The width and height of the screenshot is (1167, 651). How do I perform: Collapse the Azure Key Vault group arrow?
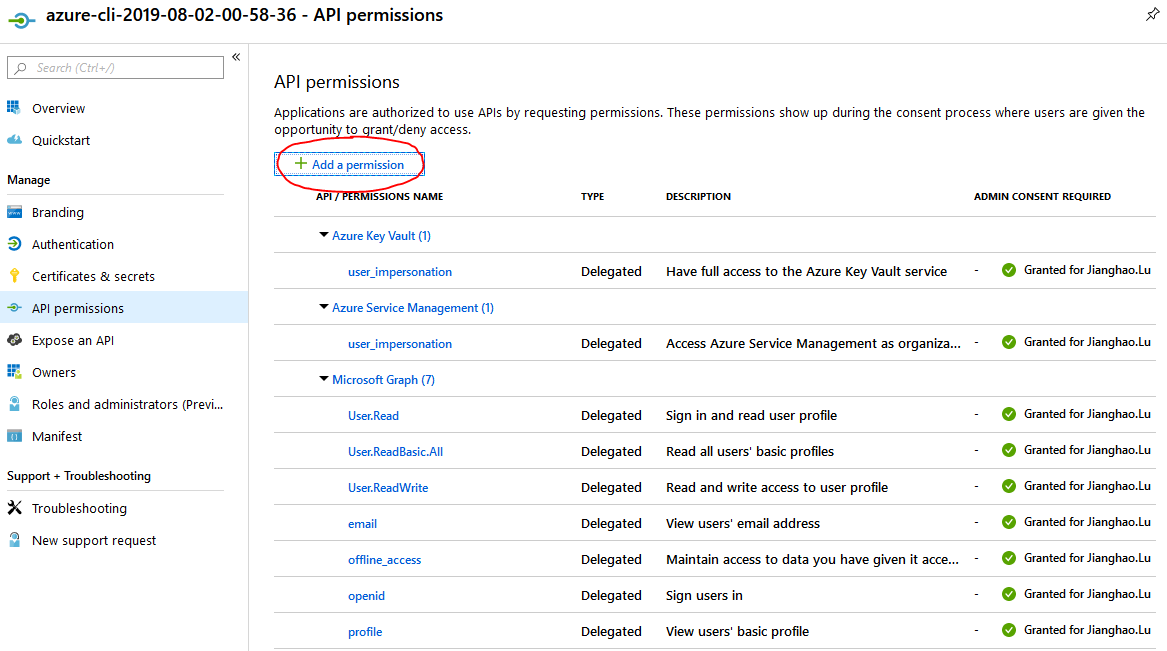pyautogui.click(x=323, y=234)
